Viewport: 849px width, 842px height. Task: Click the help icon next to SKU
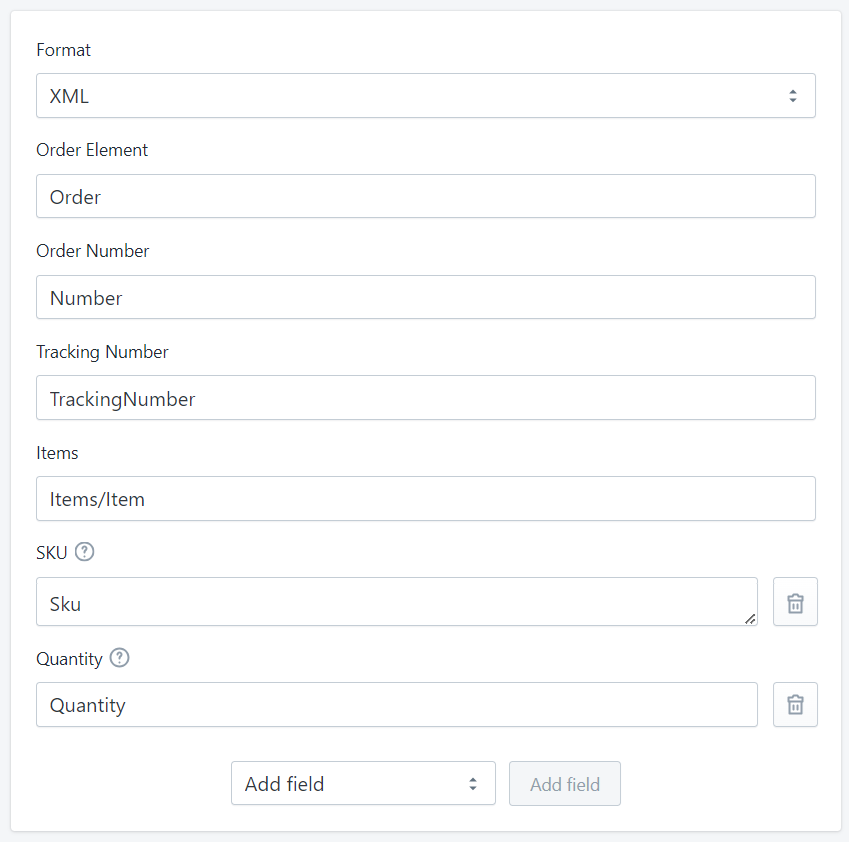click(x=85, y=551)
